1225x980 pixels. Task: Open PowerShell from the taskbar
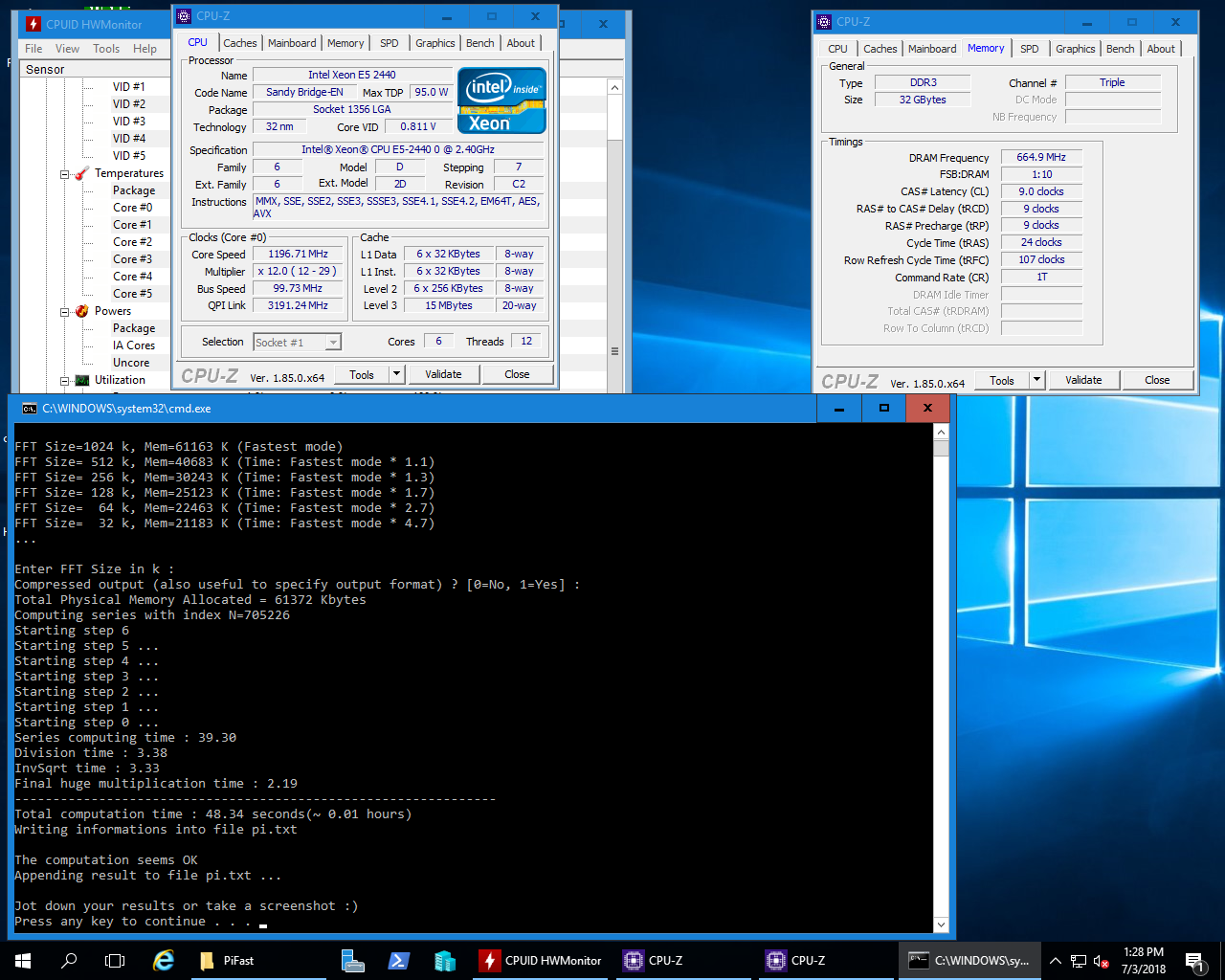tap(399, 960)
